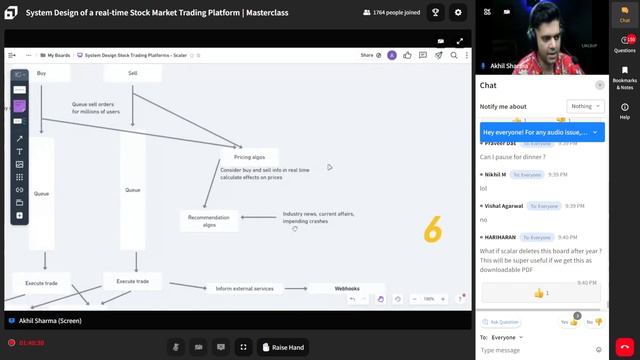
Task: Click the rocket launch icon in whiteboard toolbar
Action: (x=438, y=55)
